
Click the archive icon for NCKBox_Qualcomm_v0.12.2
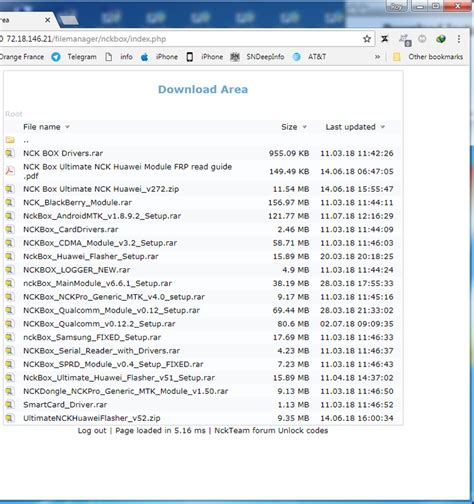pos(10,324)
